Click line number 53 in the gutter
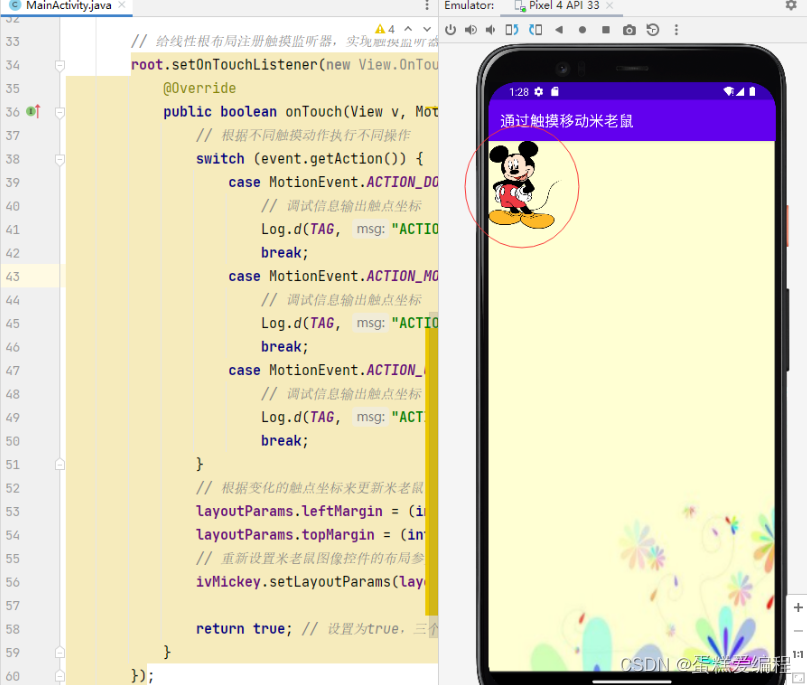Screen dimensions: 807x685 (x=13, y=512)
